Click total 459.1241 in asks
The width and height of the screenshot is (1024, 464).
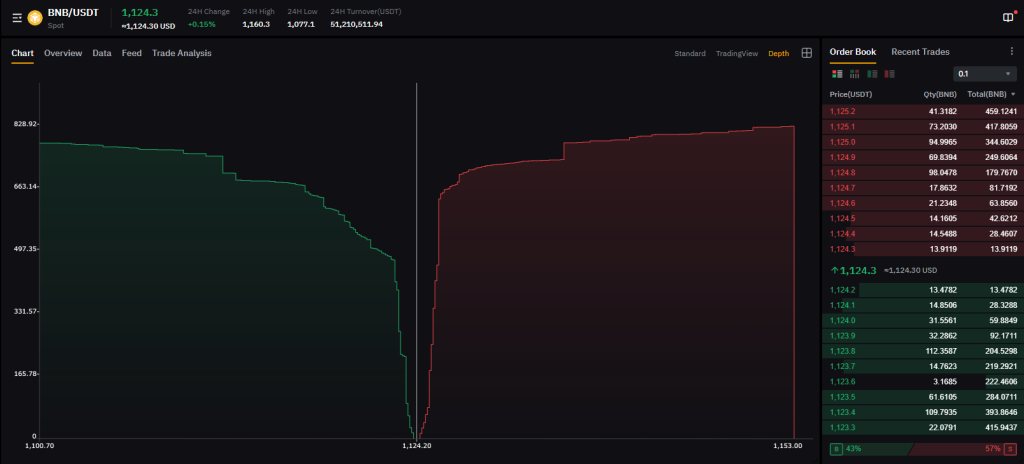click(1001, 112)
